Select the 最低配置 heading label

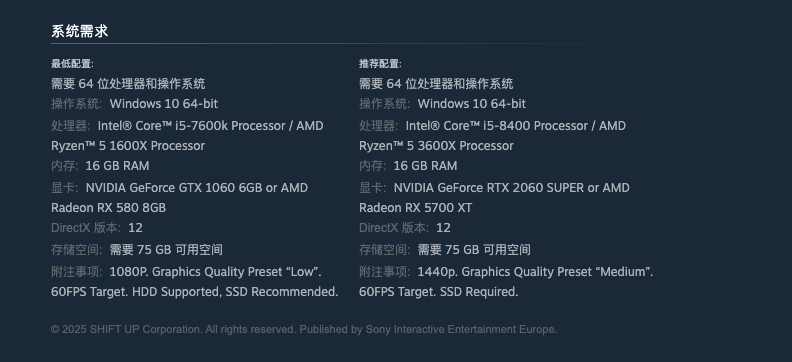point(72,64)
